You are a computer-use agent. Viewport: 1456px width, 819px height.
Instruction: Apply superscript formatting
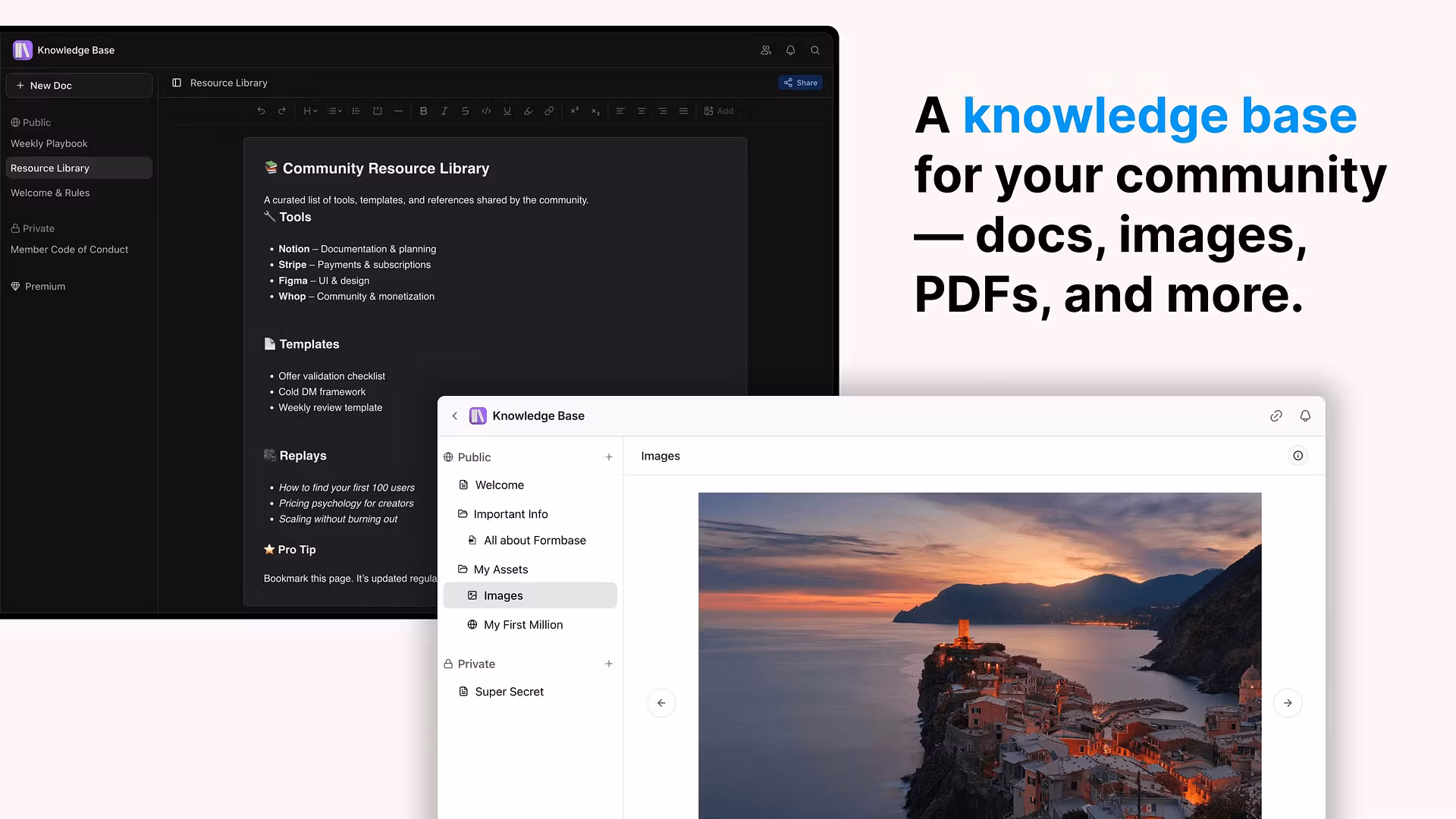[x=574, y=111]
